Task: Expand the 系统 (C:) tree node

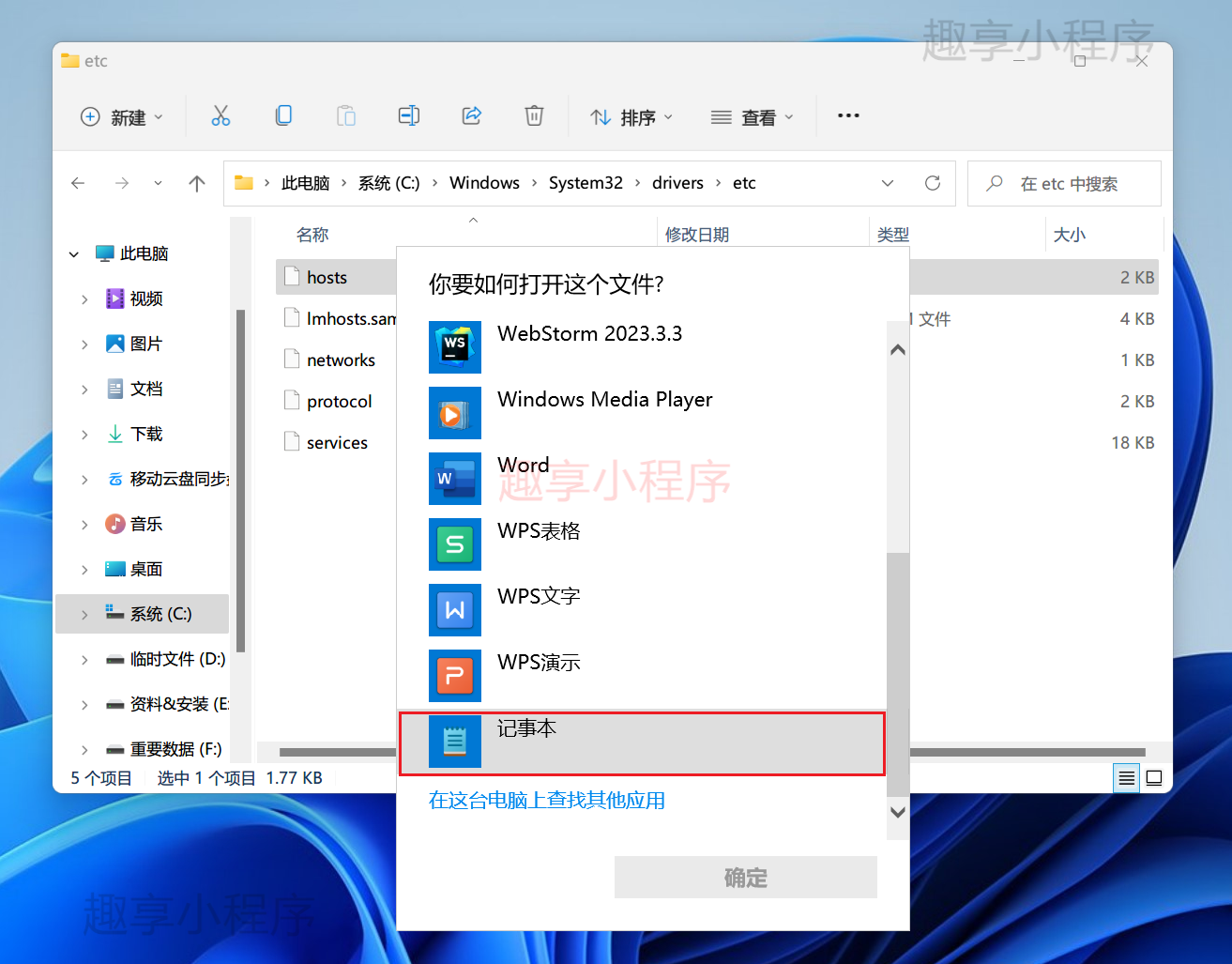Action: (x=84, y=614)
